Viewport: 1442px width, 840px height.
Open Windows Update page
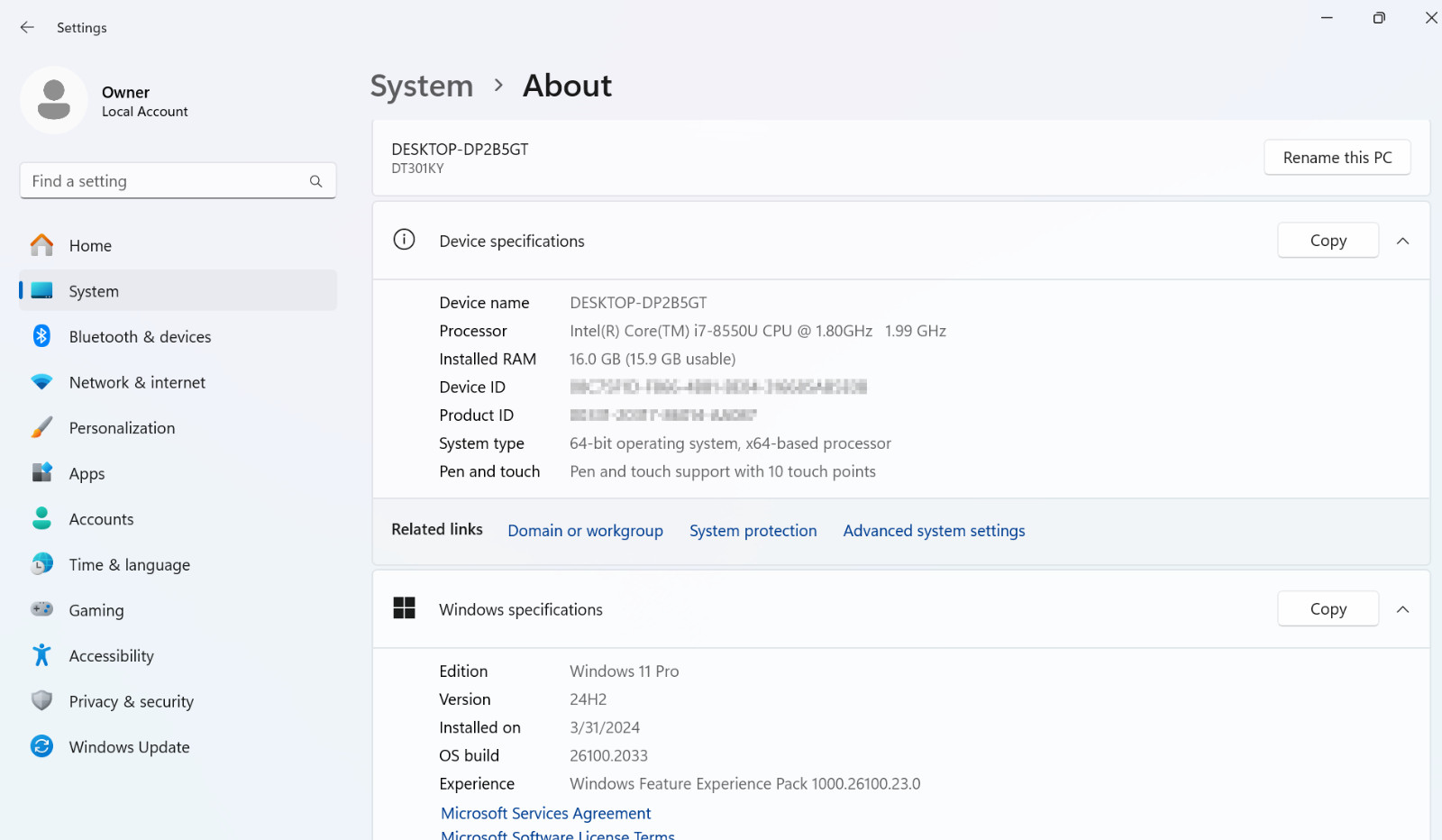coord(178,747)
